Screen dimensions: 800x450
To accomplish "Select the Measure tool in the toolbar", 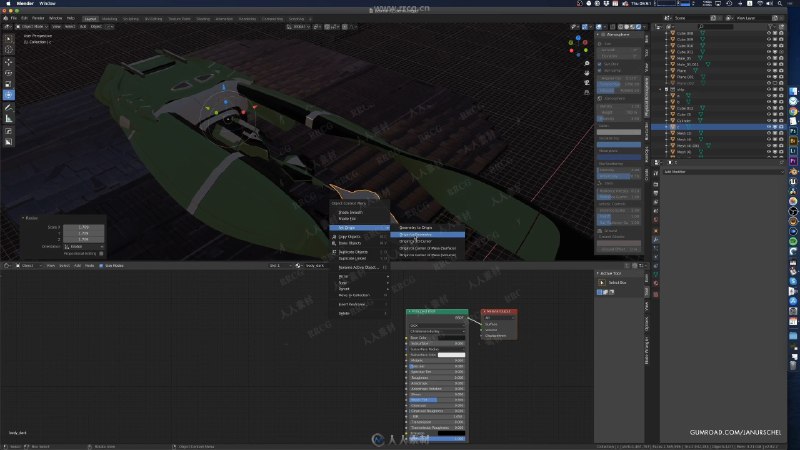I will coord(9,118).
